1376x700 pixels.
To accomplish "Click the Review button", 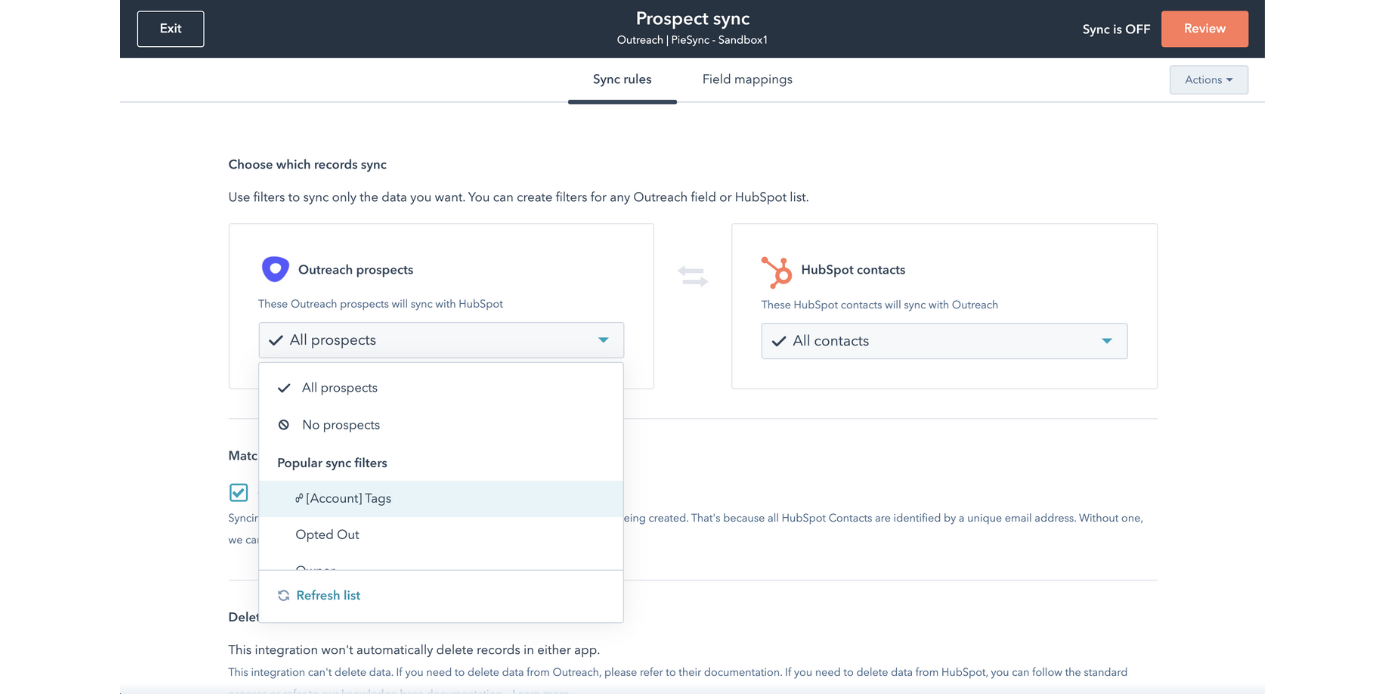I will [x=1204, y=29].
